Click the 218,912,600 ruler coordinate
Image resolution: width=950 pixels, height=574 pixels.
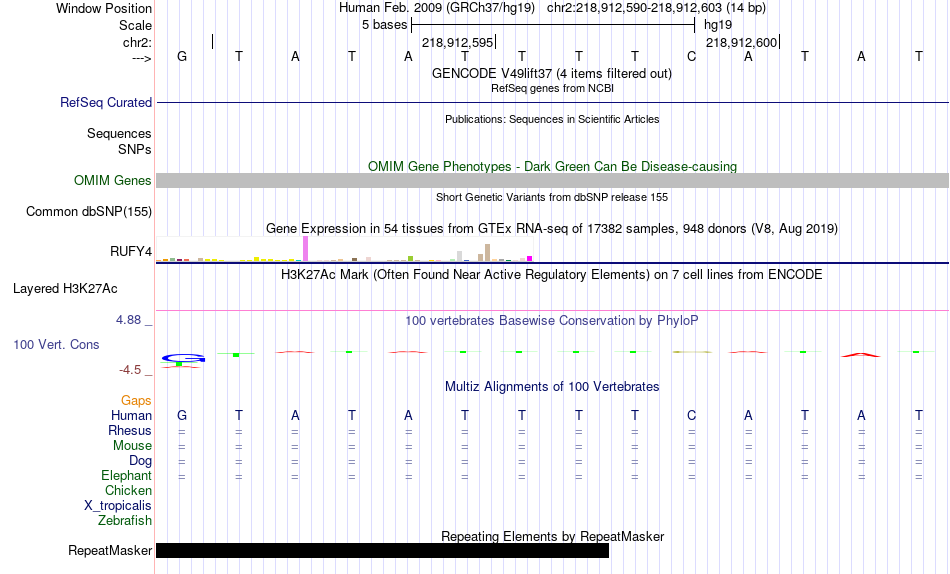[x=741, y=42]
